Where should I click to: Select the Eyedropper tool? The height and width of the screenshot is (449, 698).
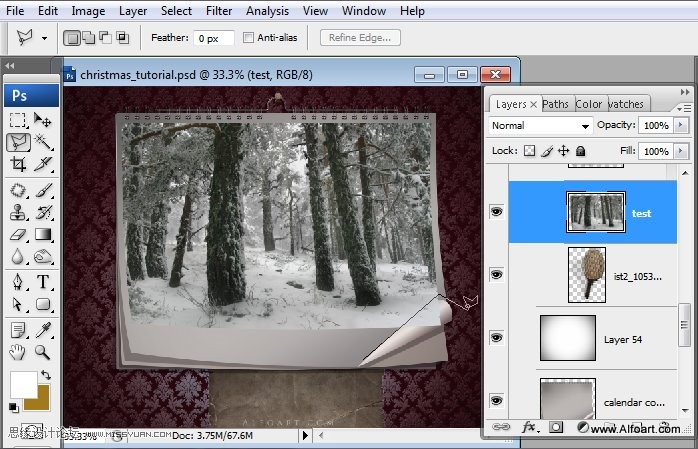43,330
